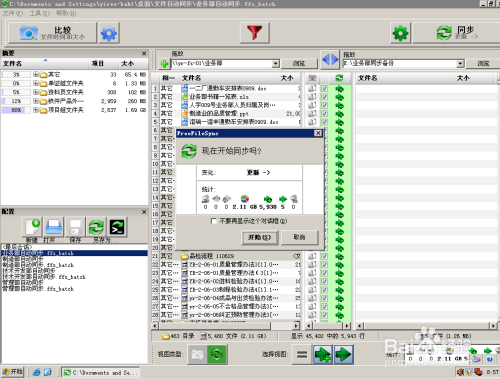Open comparison settings blue gear icon
Screen dimensions: 500x379
tap(109, 33)
